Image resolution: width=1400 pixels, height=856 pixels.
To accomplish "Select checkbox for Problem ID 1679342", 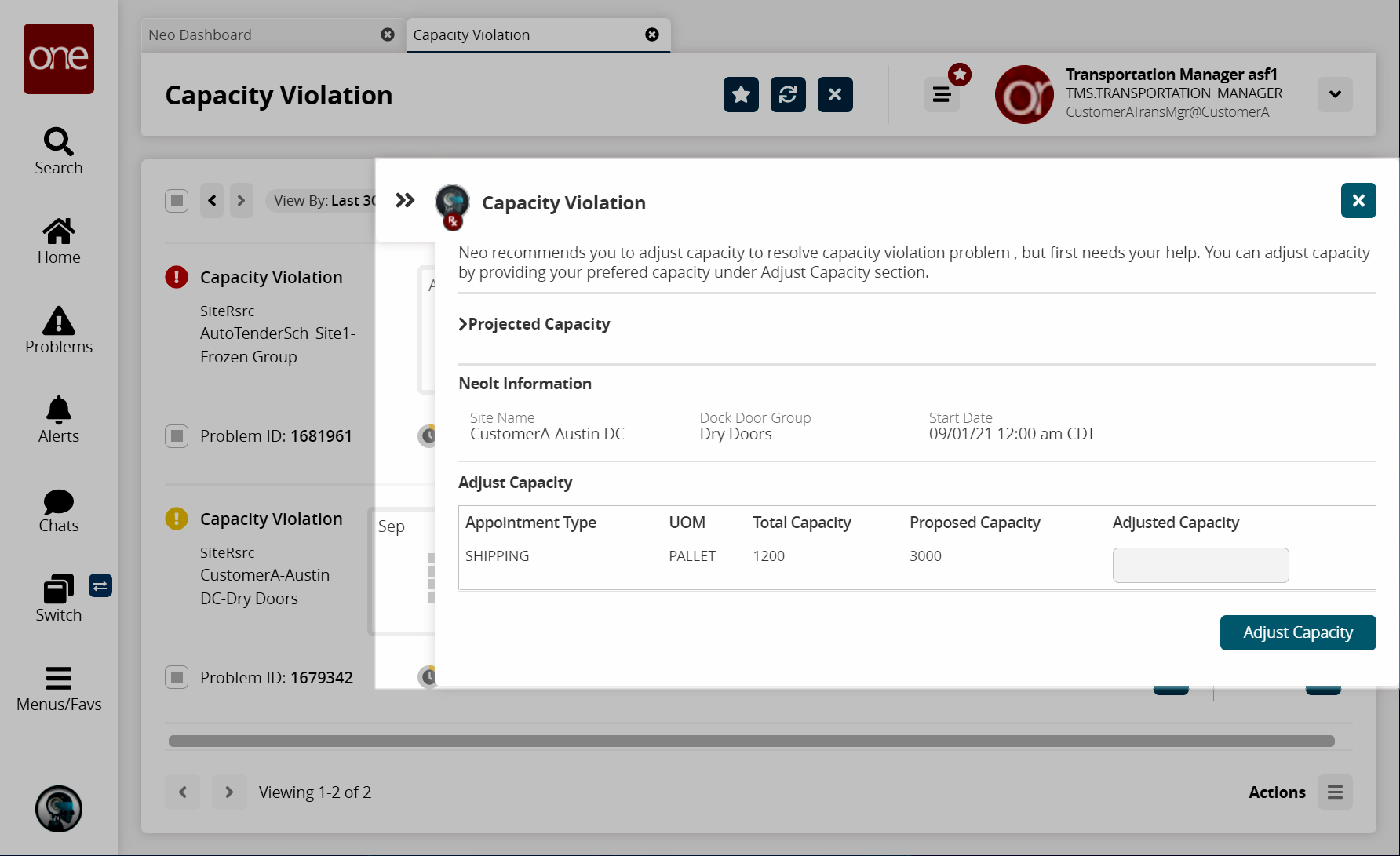I will (x=177, y=677).
